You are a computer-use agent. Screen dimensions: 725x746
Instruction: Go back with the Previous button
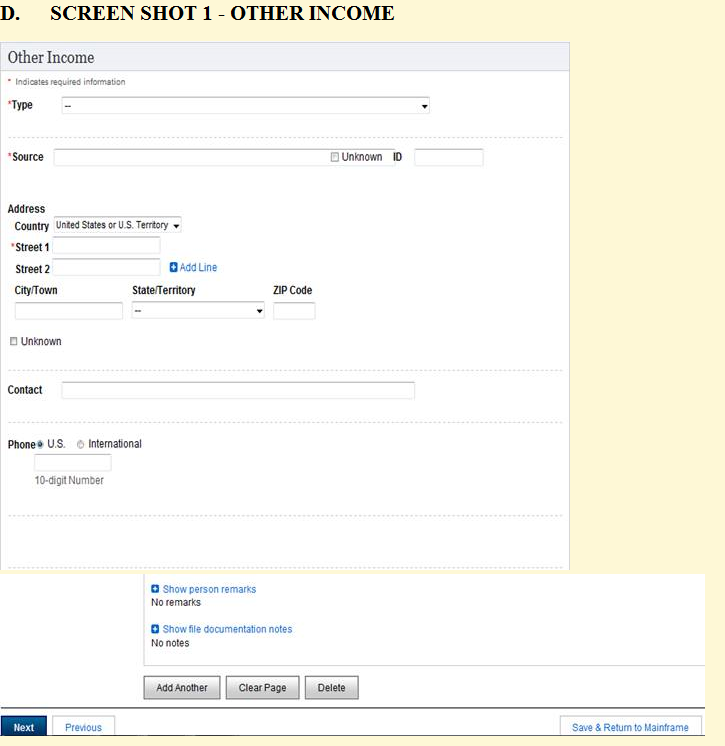pyautogui.click(x=83, y=727)
